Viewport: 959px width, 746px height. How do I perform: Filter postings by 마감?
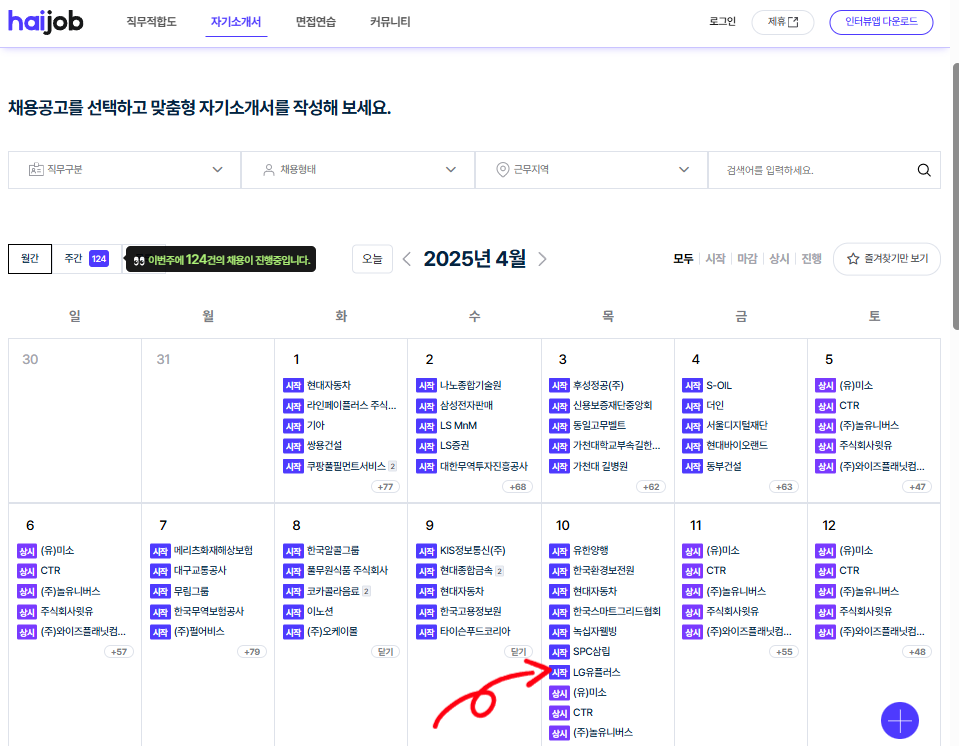click(x=747, y=259)
